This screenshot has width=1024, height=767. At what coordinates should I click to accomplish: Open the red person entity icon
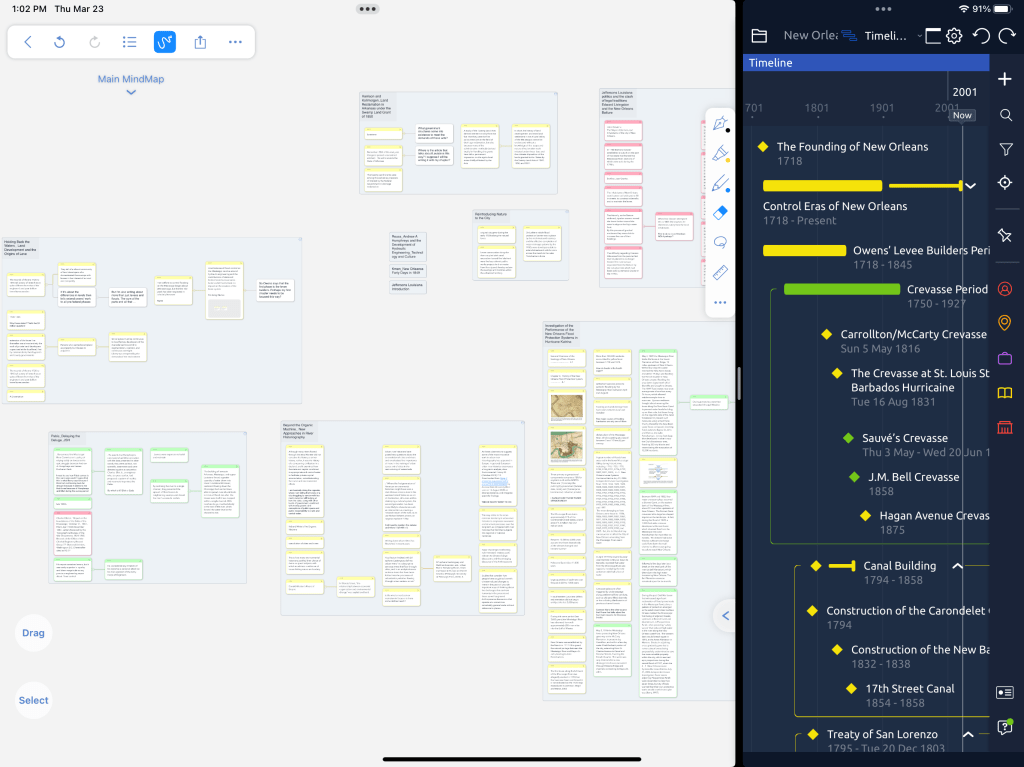[x=1005, y=289]
